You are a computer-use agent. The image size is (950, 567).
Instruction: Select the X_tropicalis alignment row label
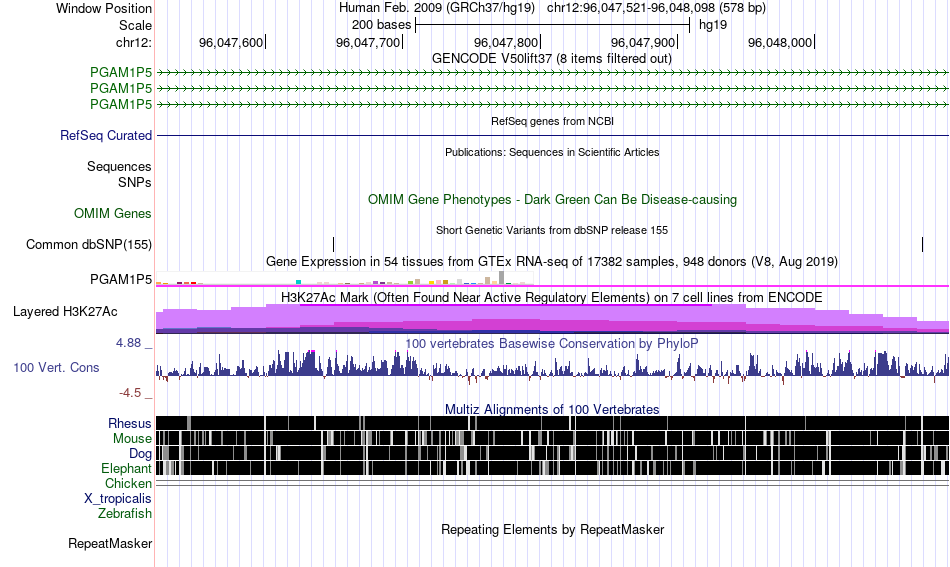(x=118, y=499)
